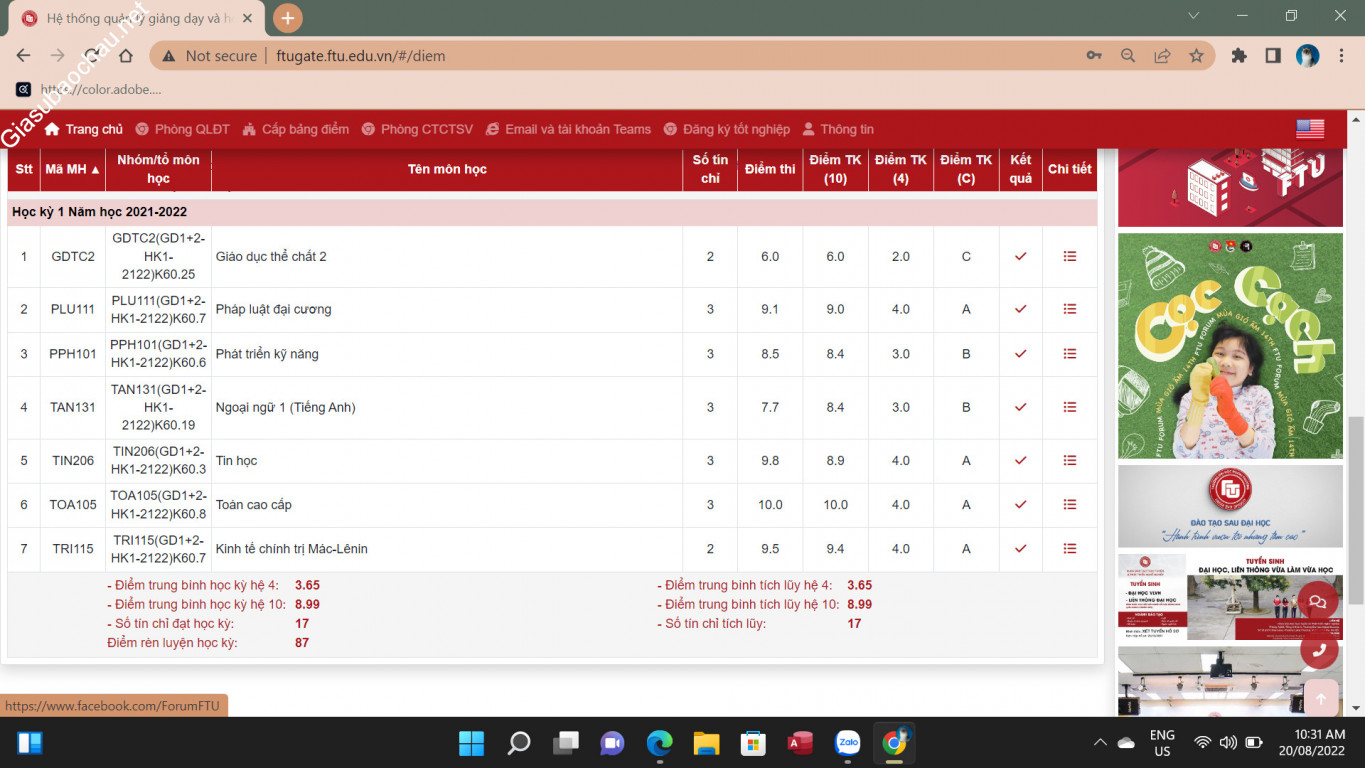1365x768 pixels.
Task: Click details list icon for Tin học
Action: 1069,460
